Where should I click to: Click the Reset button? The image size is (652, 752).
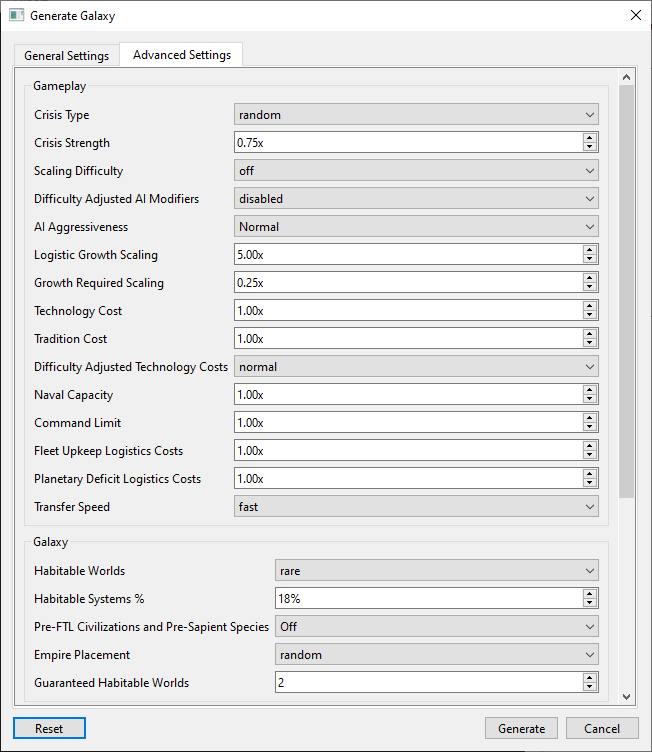point(49,728)
